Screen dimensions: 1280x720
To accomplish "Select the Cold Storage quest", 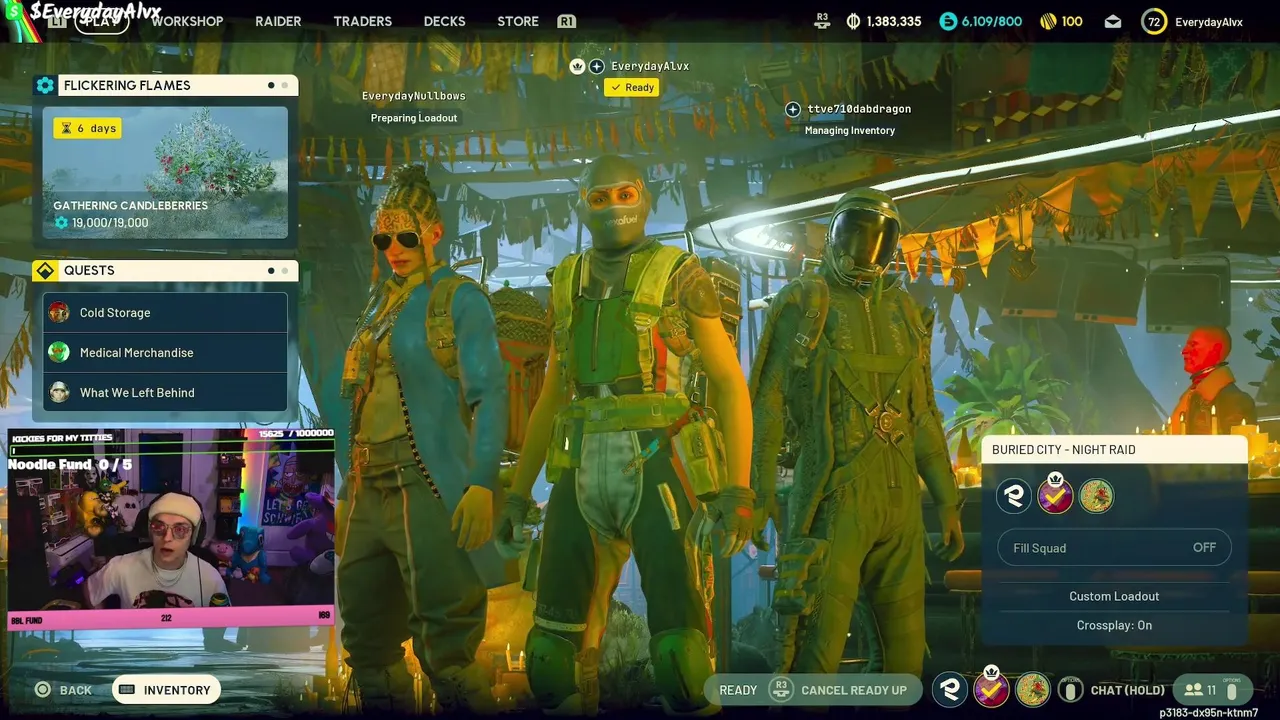I will (x=165, y=312).
